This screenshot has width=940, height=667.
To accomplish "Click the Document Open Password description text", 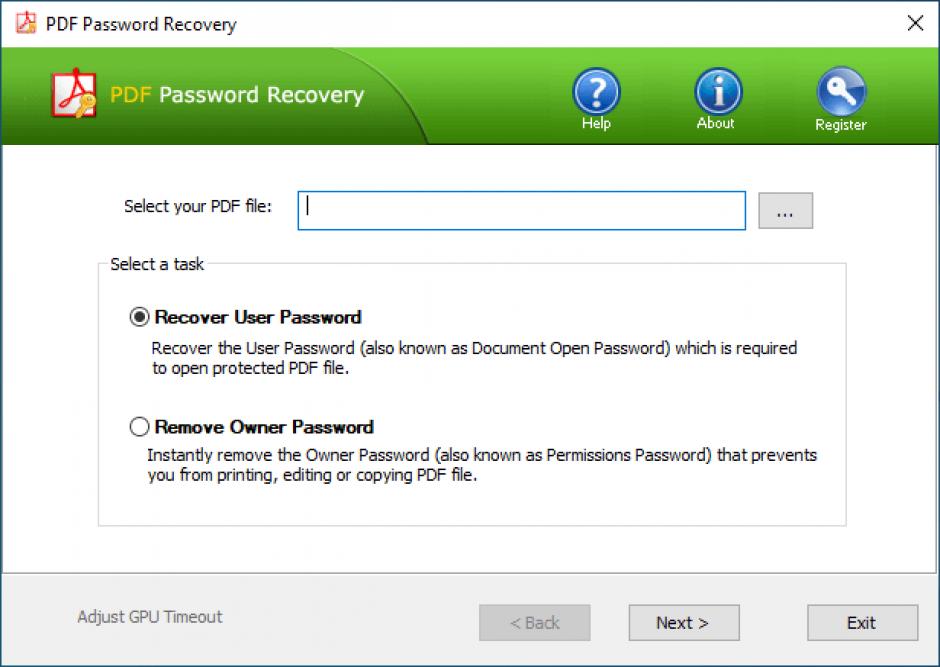I will point(474,357).
